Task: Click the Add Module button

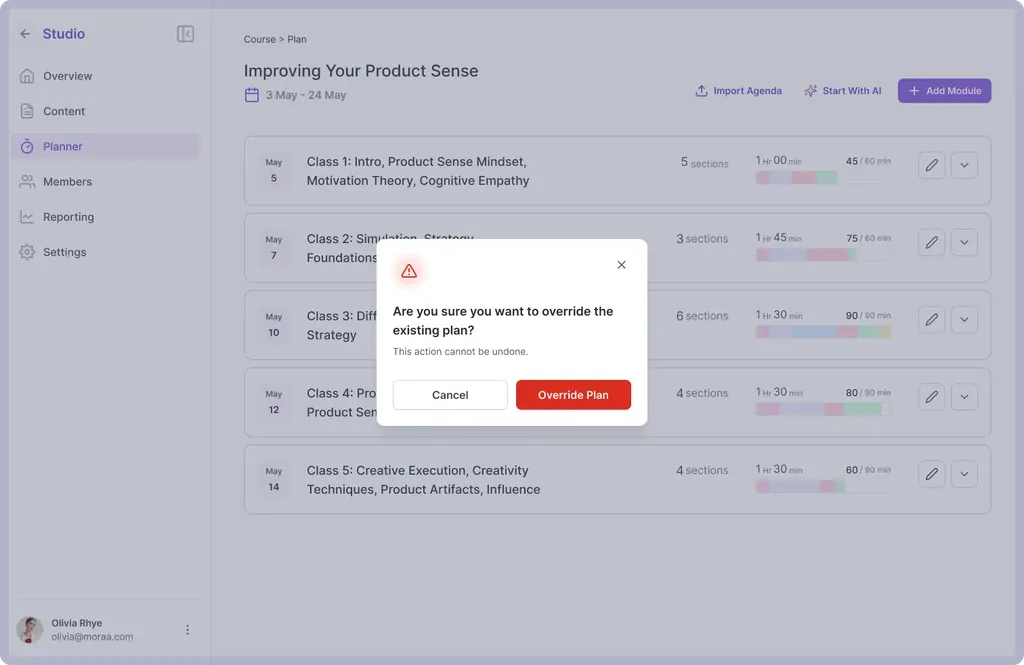Action: coord(944,91)
